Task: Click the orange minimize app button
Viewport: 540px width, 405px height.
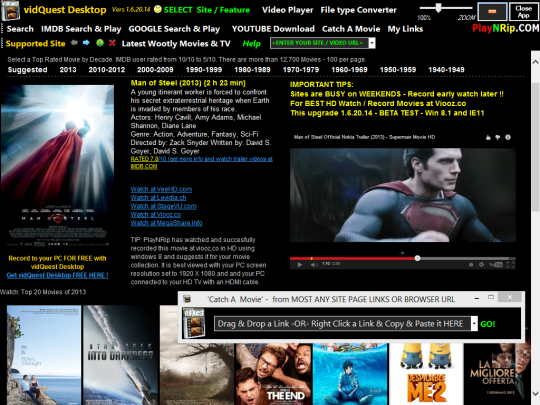Action: coord(492,11)
